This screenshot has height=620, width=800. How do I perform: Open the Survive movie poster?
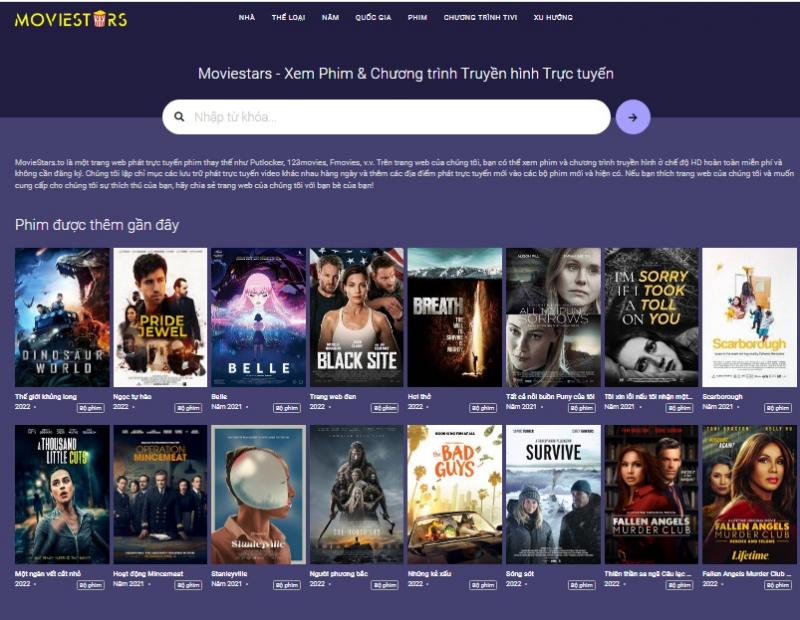click(553, 494)
